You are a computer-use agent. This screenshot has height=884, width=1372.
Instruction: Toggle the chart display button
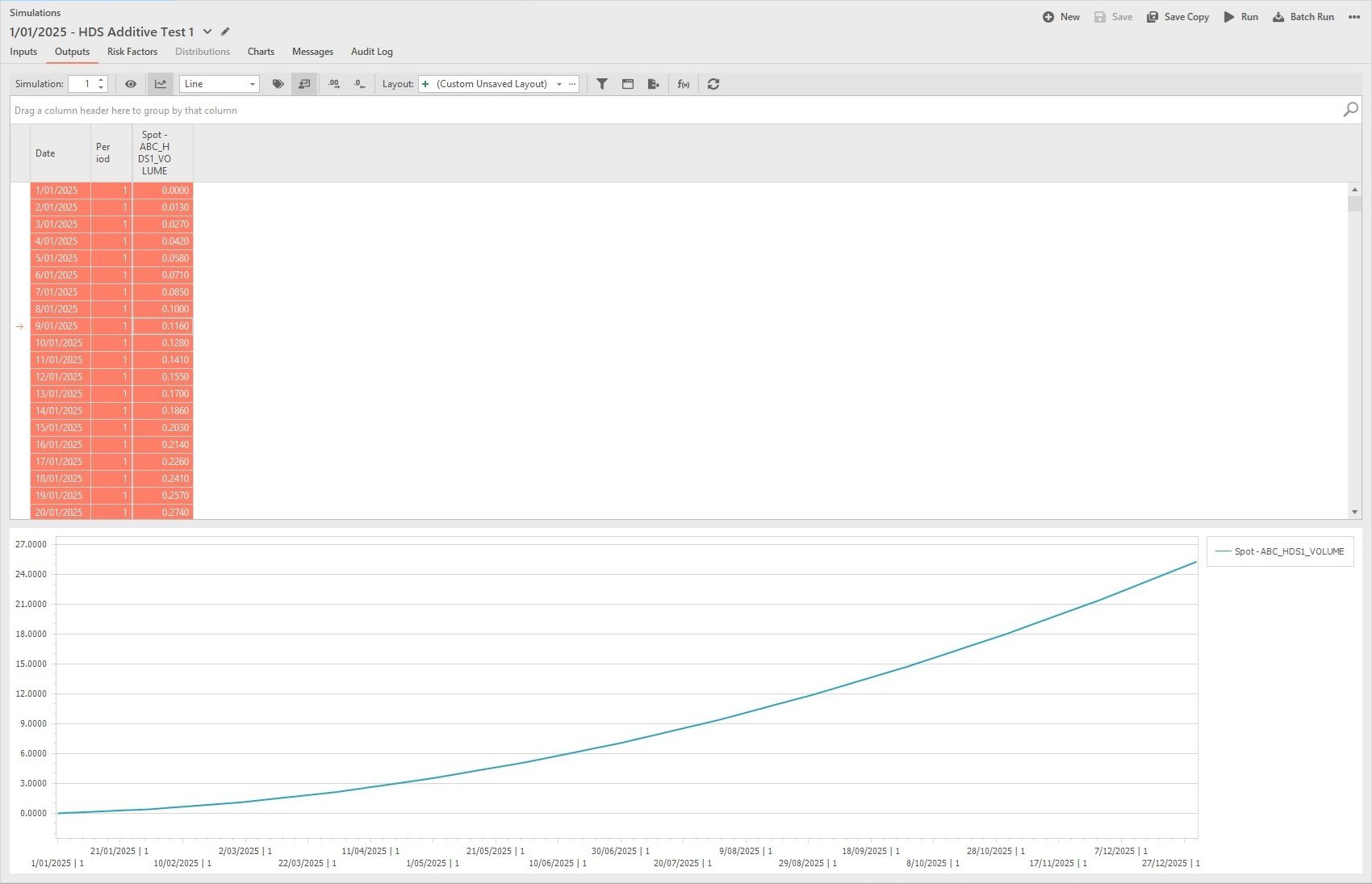(161, 84)
